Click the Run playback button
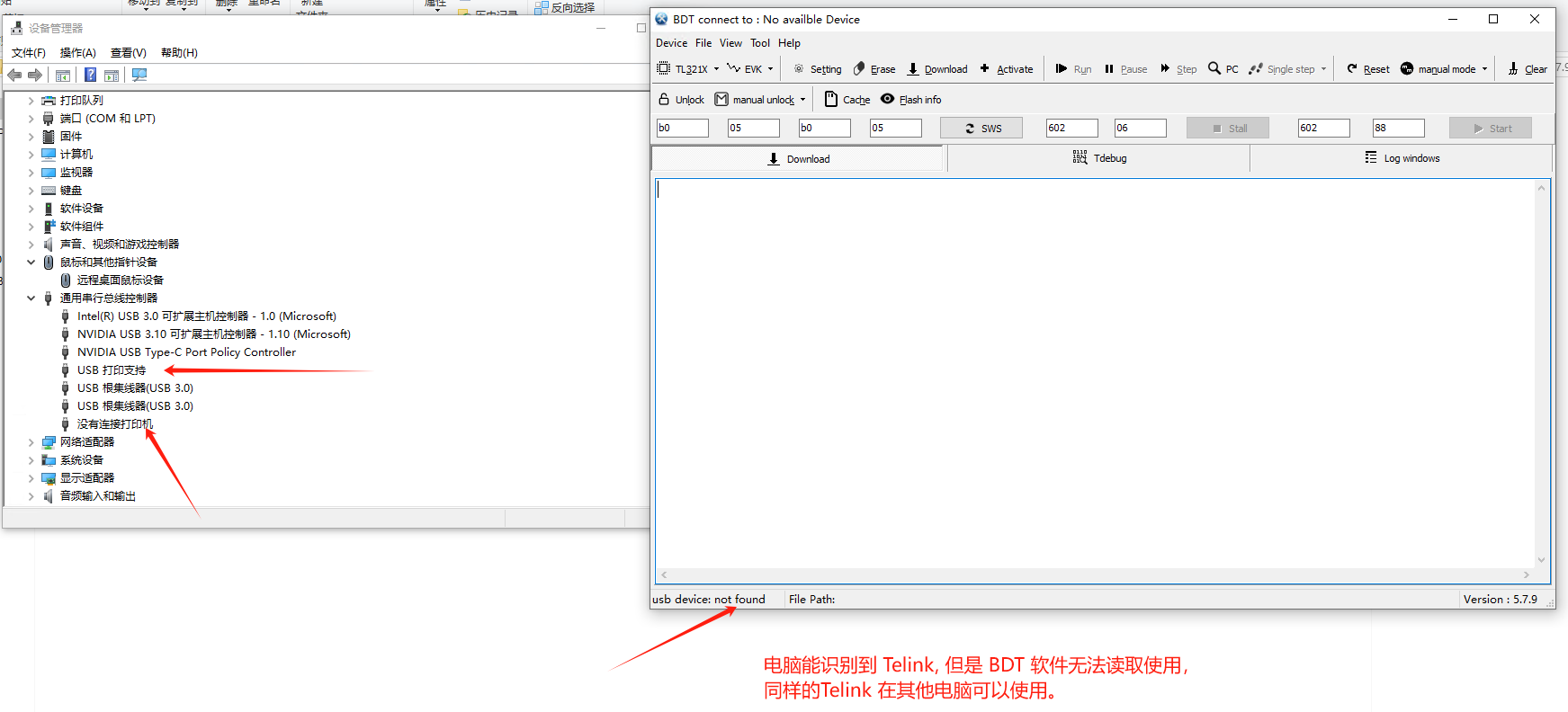Viewport: 1568px width, 712px height. click(1073, 69)
